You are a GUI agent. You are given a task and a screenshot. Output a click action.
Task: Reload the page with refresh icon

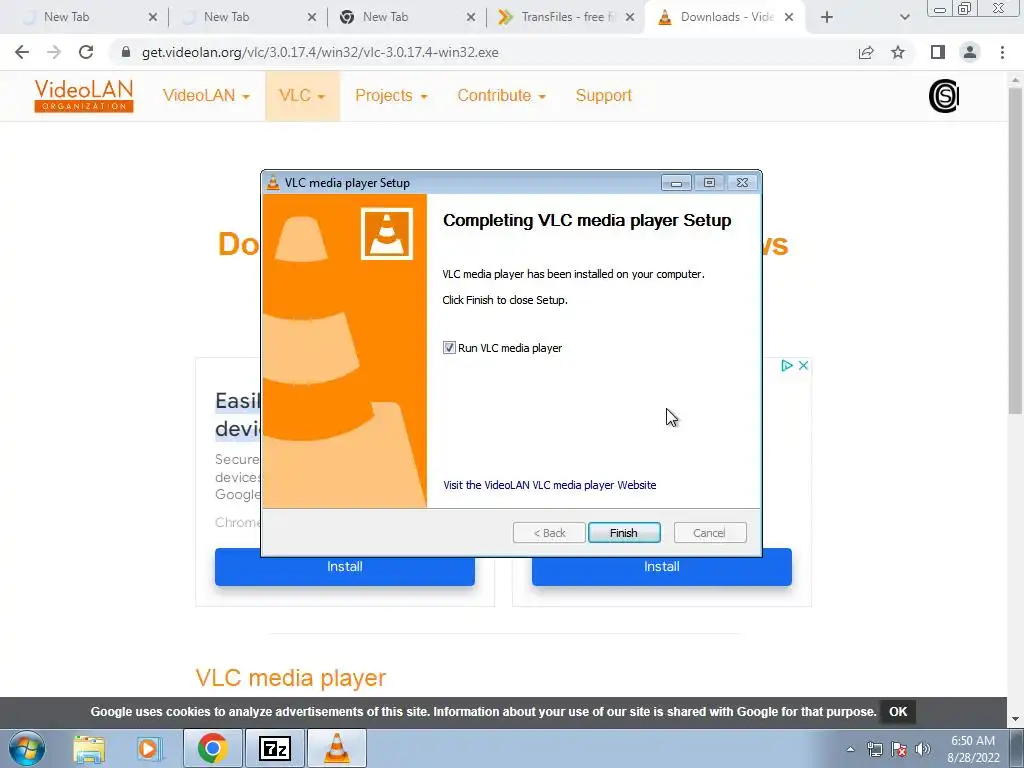pos(86,52)
